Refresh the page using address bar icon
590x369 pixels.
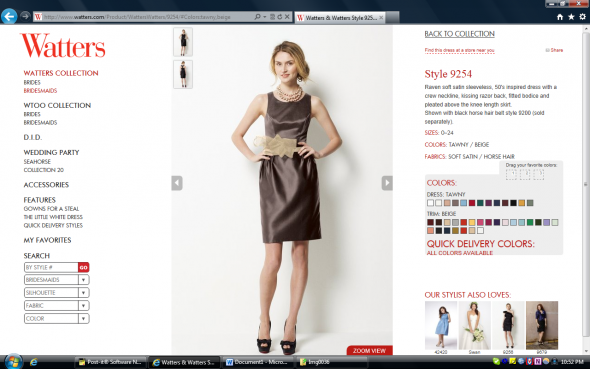tap(280, 17)
